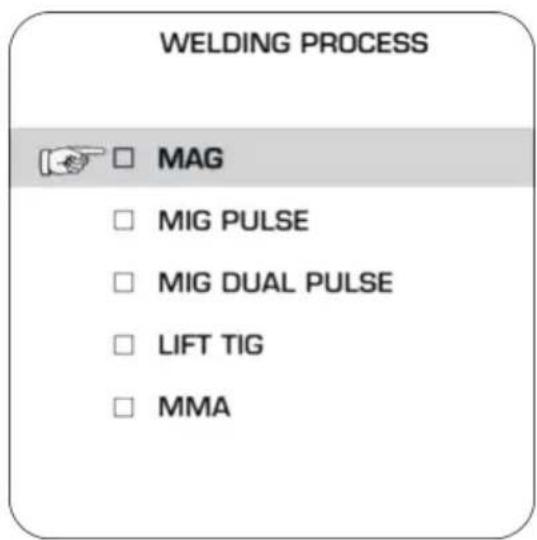Viewport: 537px width, 540px height.
Task: Click the word WELDING in the heading
Action: pyautogui.click(x=226, y=43)
